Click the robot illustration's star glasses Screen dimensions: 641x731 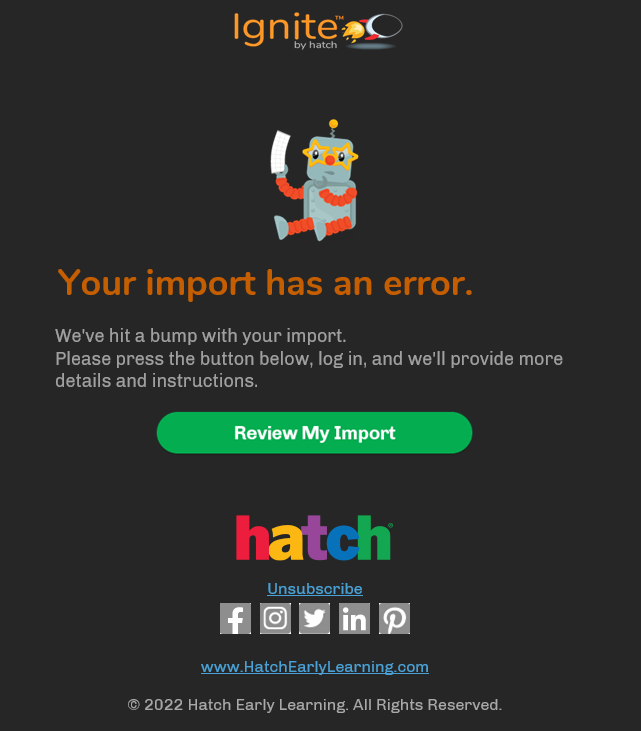click(x=331, y=154)
